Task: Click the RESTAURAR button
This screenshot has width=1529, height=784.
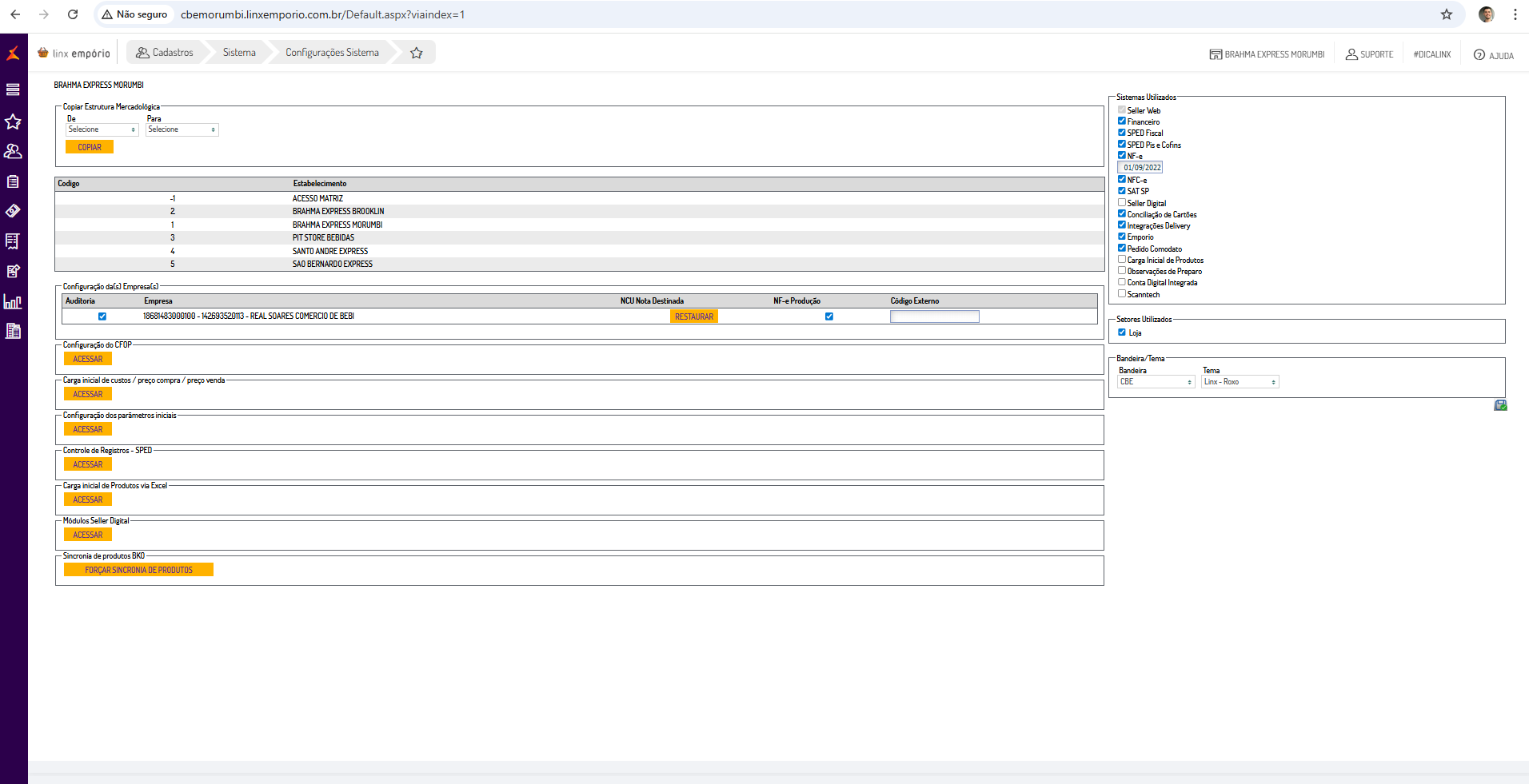Action: [694, 316]
